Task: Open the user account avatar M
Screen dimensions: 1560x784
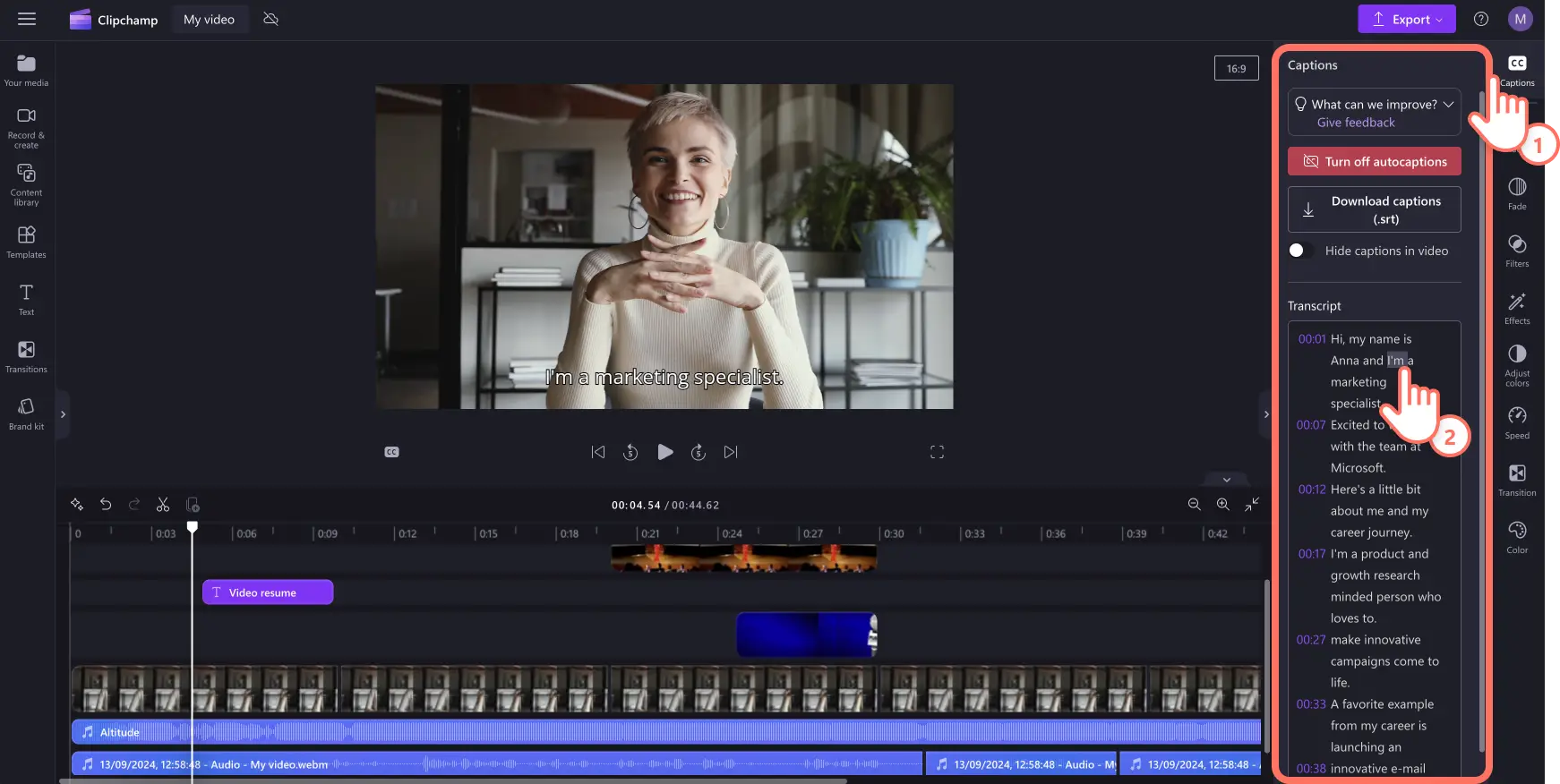Action: [1520, 19]
